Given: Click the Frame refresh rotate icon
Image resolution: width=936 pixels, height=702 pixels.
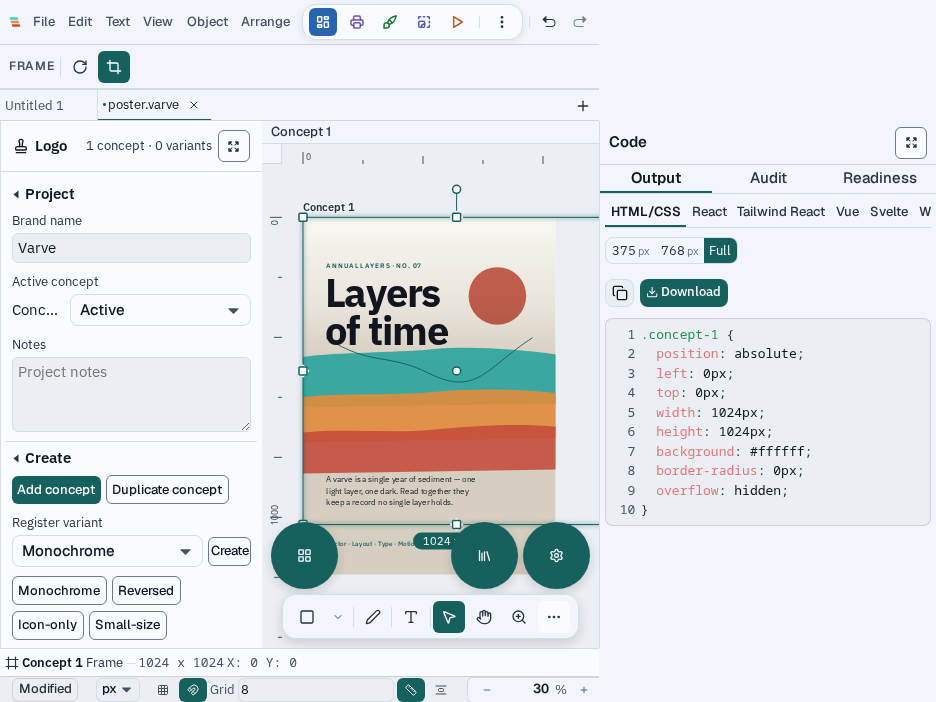Looking at the screenshot, I should [80, 66].
